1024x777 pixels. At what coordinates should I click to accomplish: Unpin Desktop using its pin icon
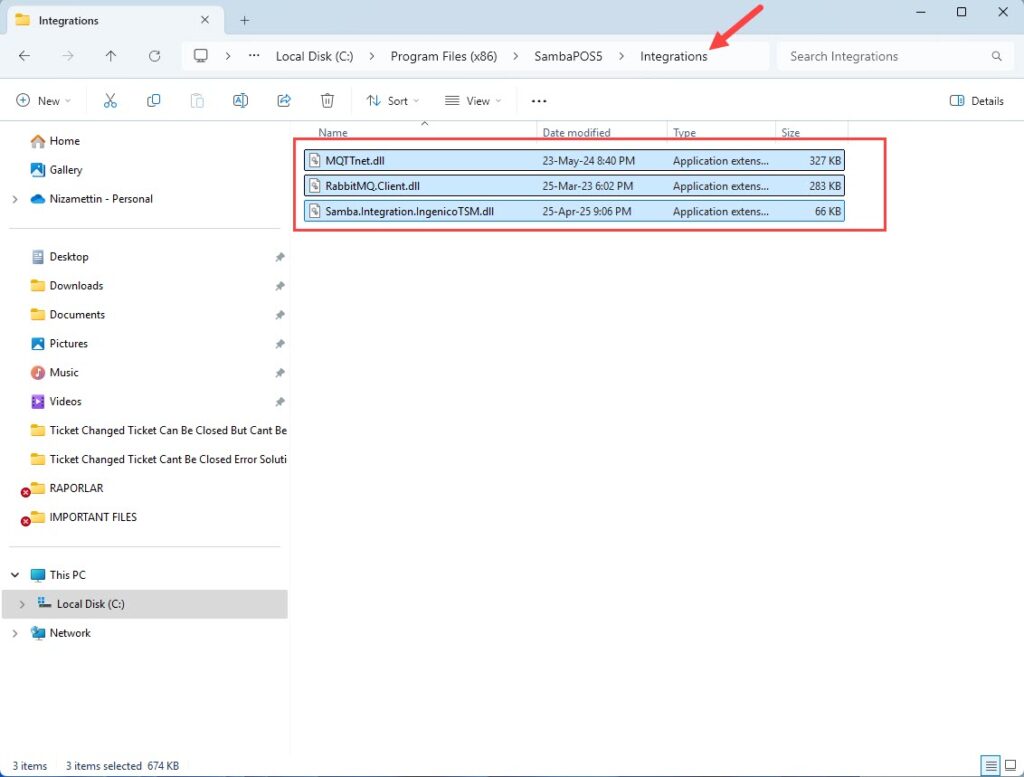pyautogui.click(x=280, y=257)
